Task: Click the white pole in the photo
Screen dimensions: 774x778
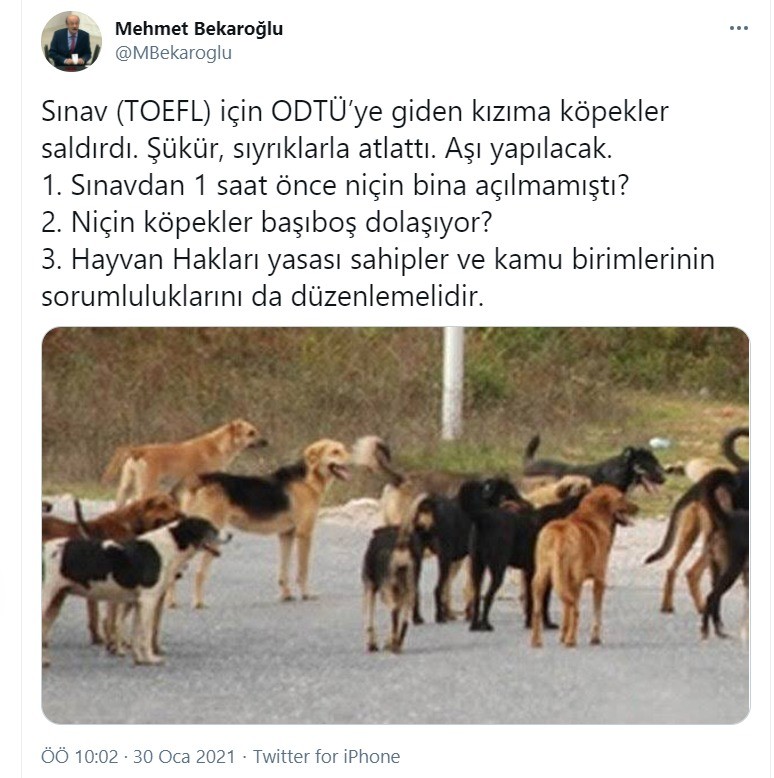Action: point(453,383)
